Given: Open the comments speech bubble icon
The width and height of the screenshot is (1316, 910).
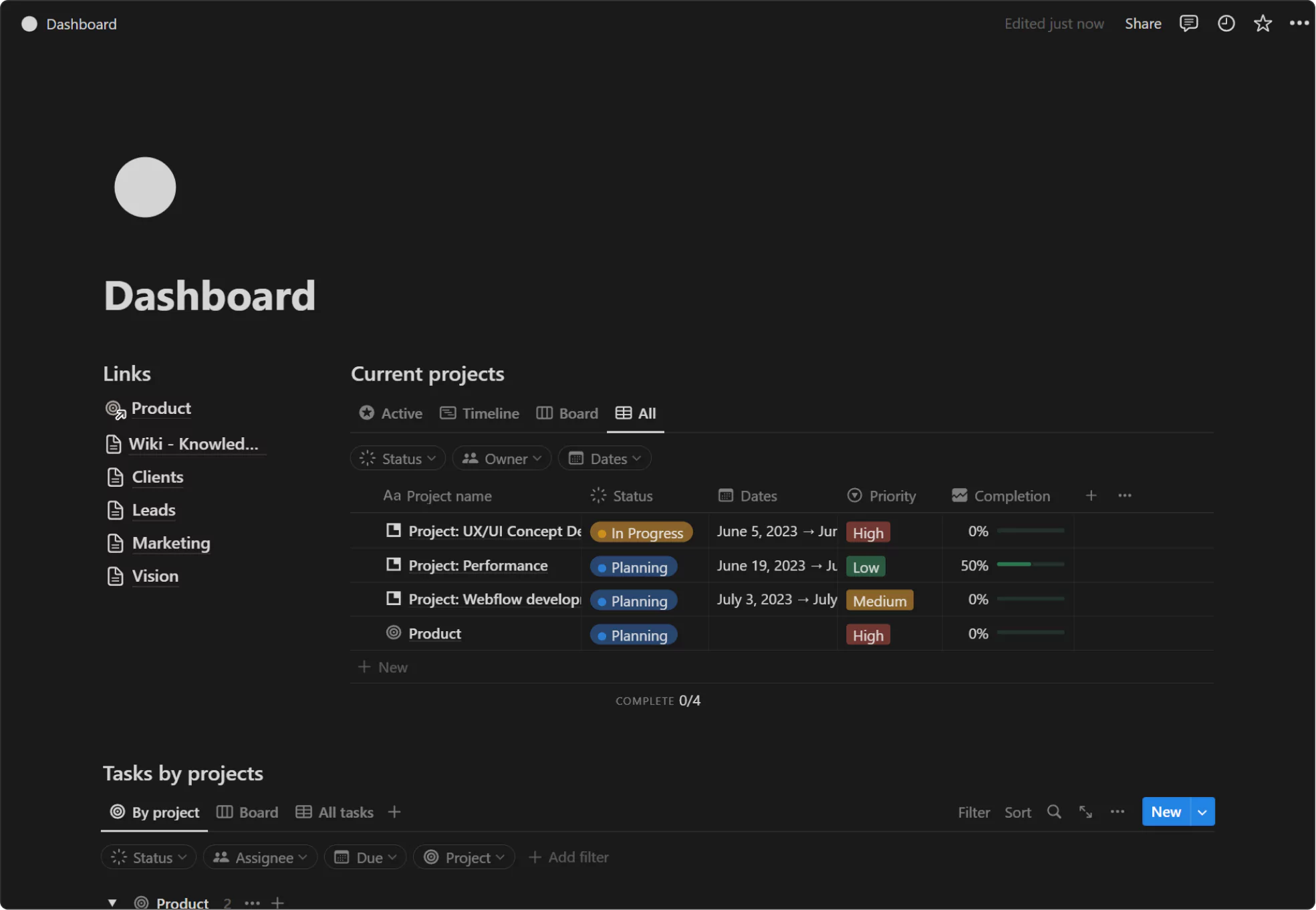Looking at the screenshot, I should (1188, 24).
